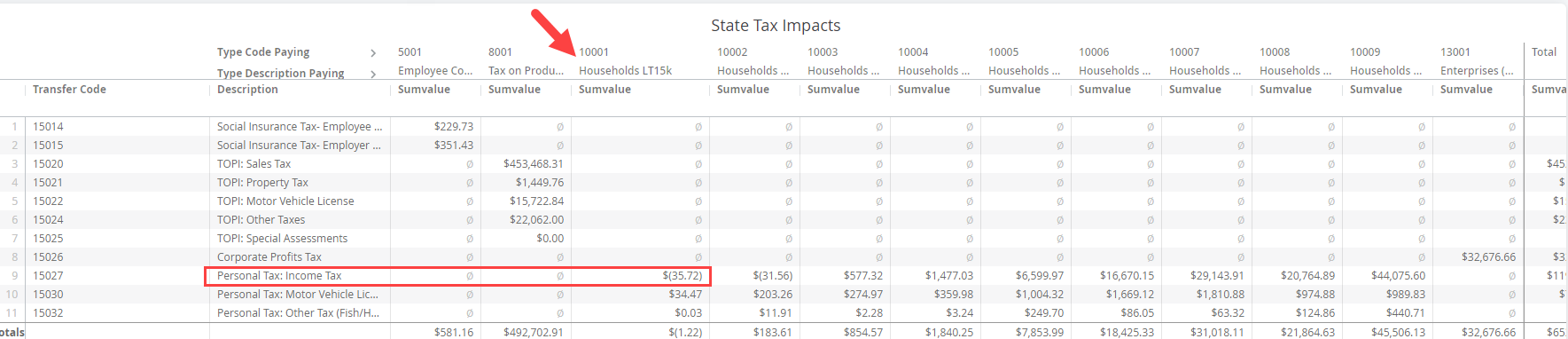Click the TOPI: Sales Tax description cell
1568x339 pixels.
pos(254,164)
